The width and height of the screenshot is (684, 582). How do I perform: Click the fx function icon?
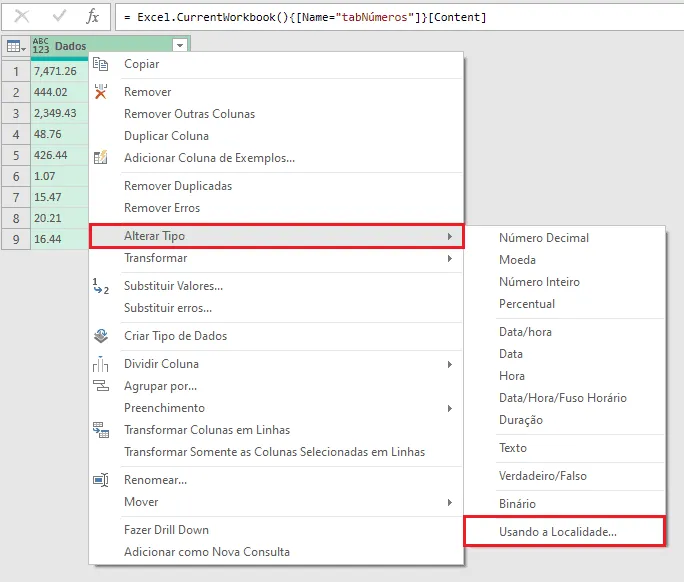[x=92, y=17]
